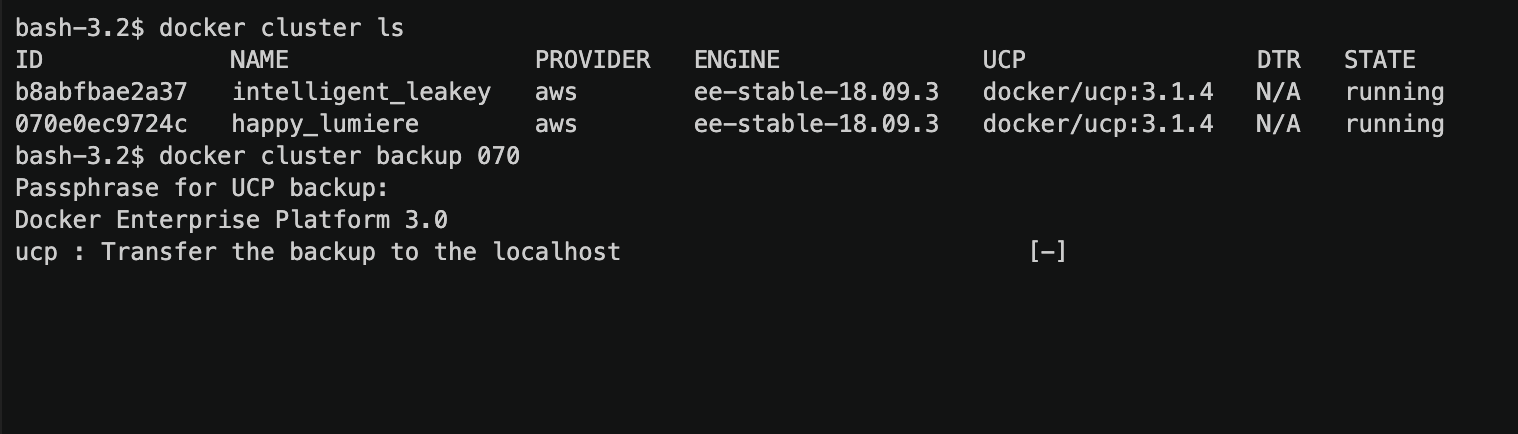This screenshot has width=1518, height=434.
Task: Click the engine version of happy_lumiere
Action: (816, 124)
